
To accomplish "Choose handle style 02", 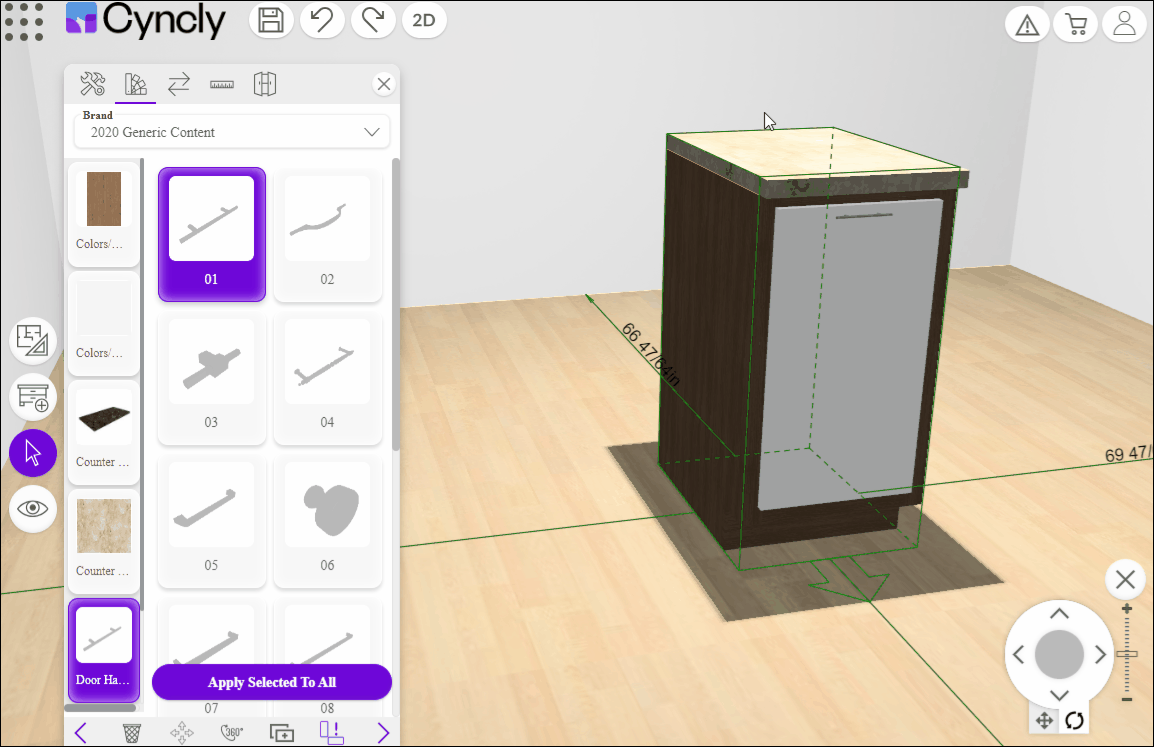I will tap(328, 235).
